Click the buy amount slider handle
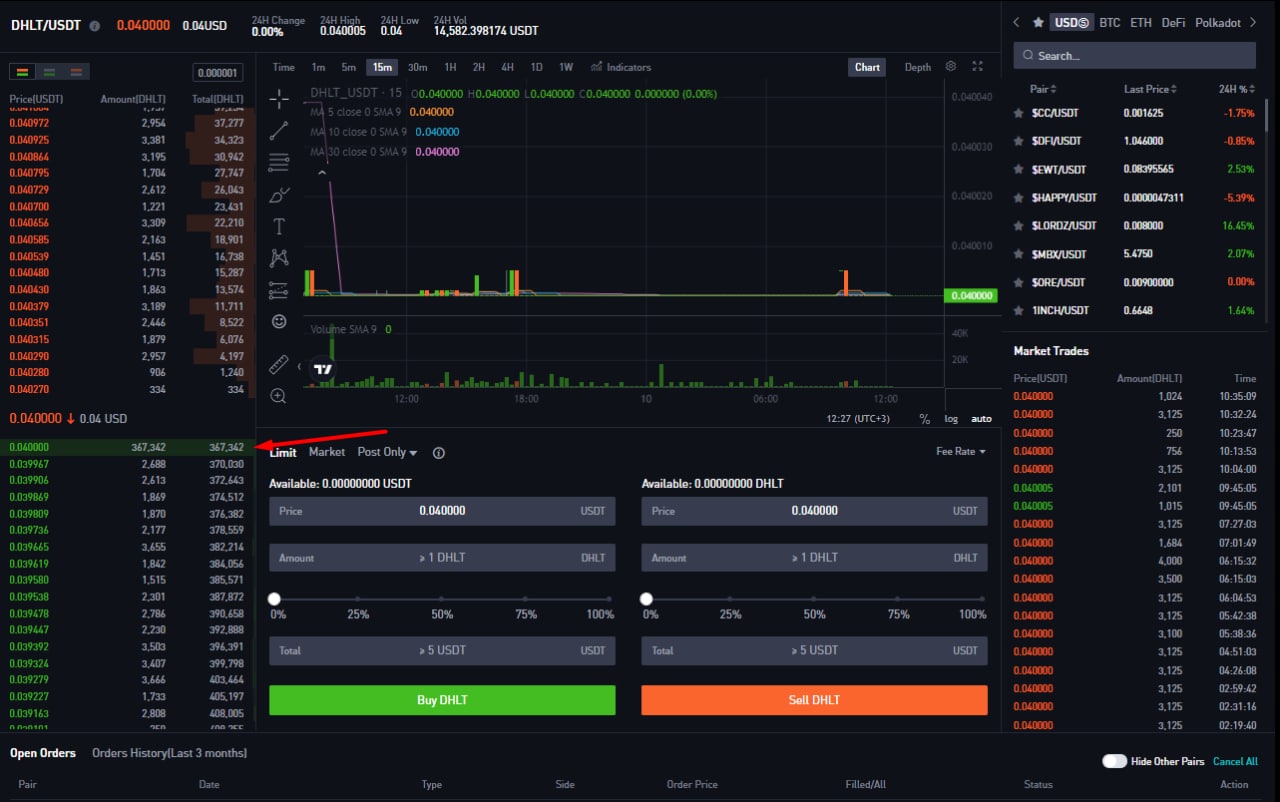This screenshot has height=802, width=1280. click(x=274, y=599)
